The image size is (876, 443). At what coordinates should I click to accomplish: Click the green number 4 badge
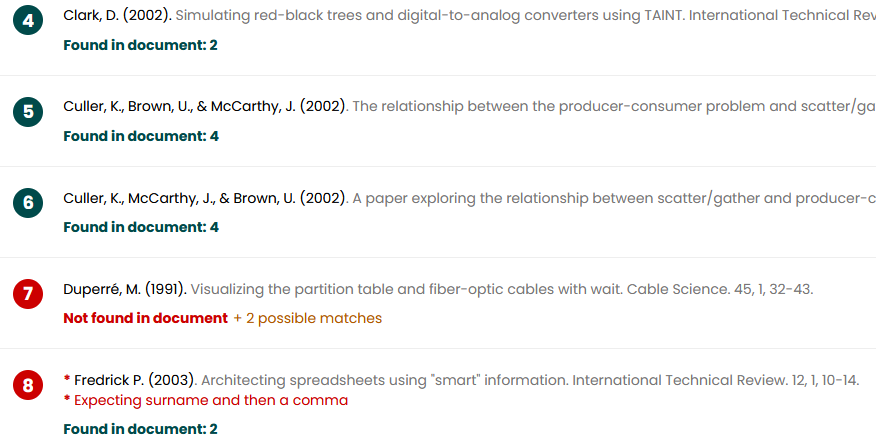[28, 21]
